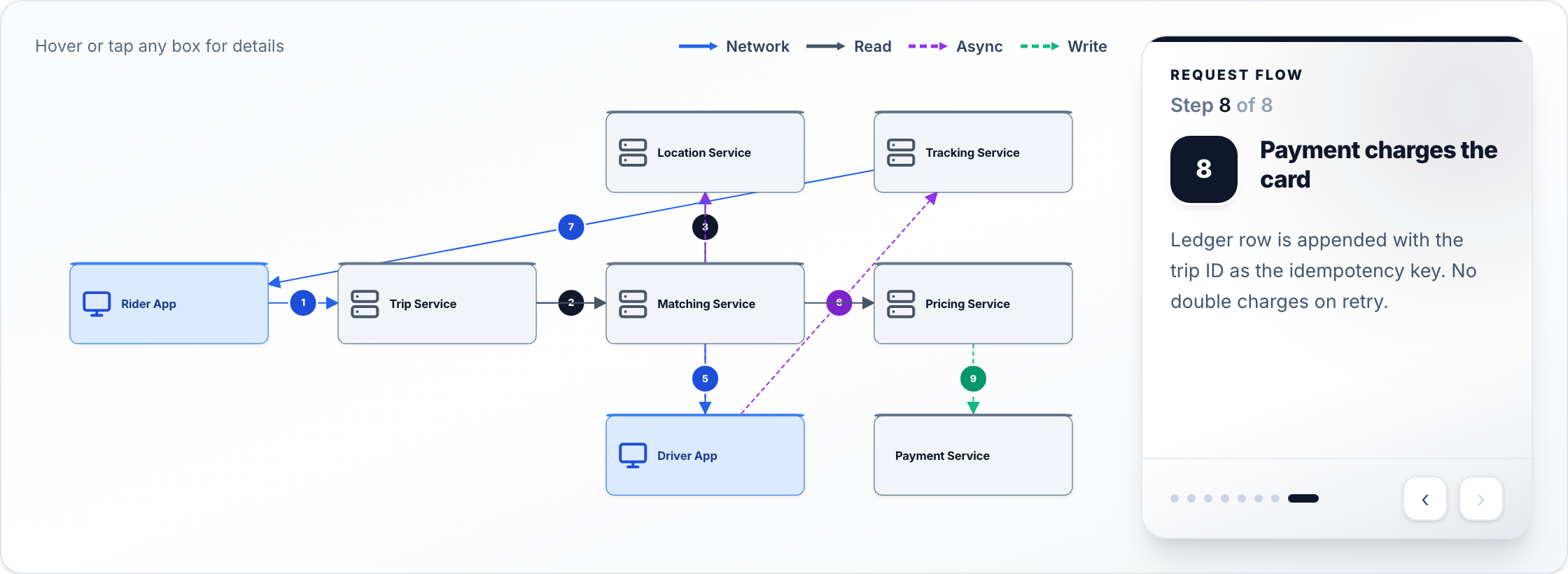Select green step badge 9 above Payment Service

[x=973, y=379]
